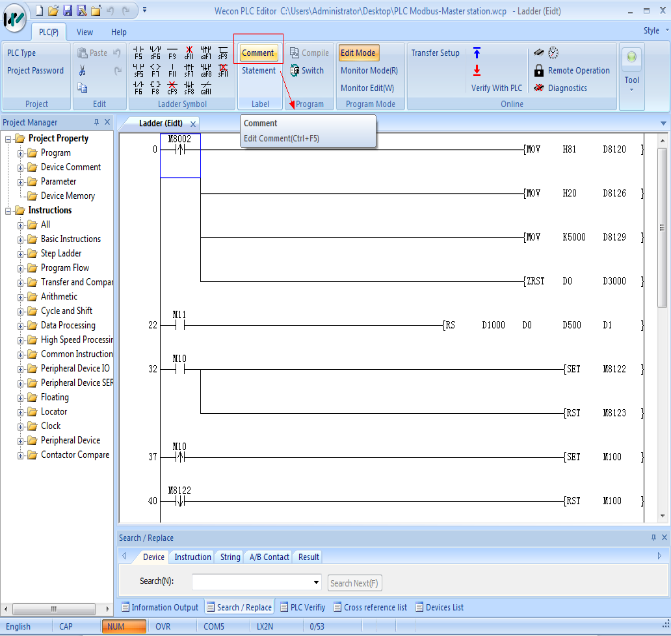
Task: Click Verify With PLC
Action: click(x=496, y=88)
